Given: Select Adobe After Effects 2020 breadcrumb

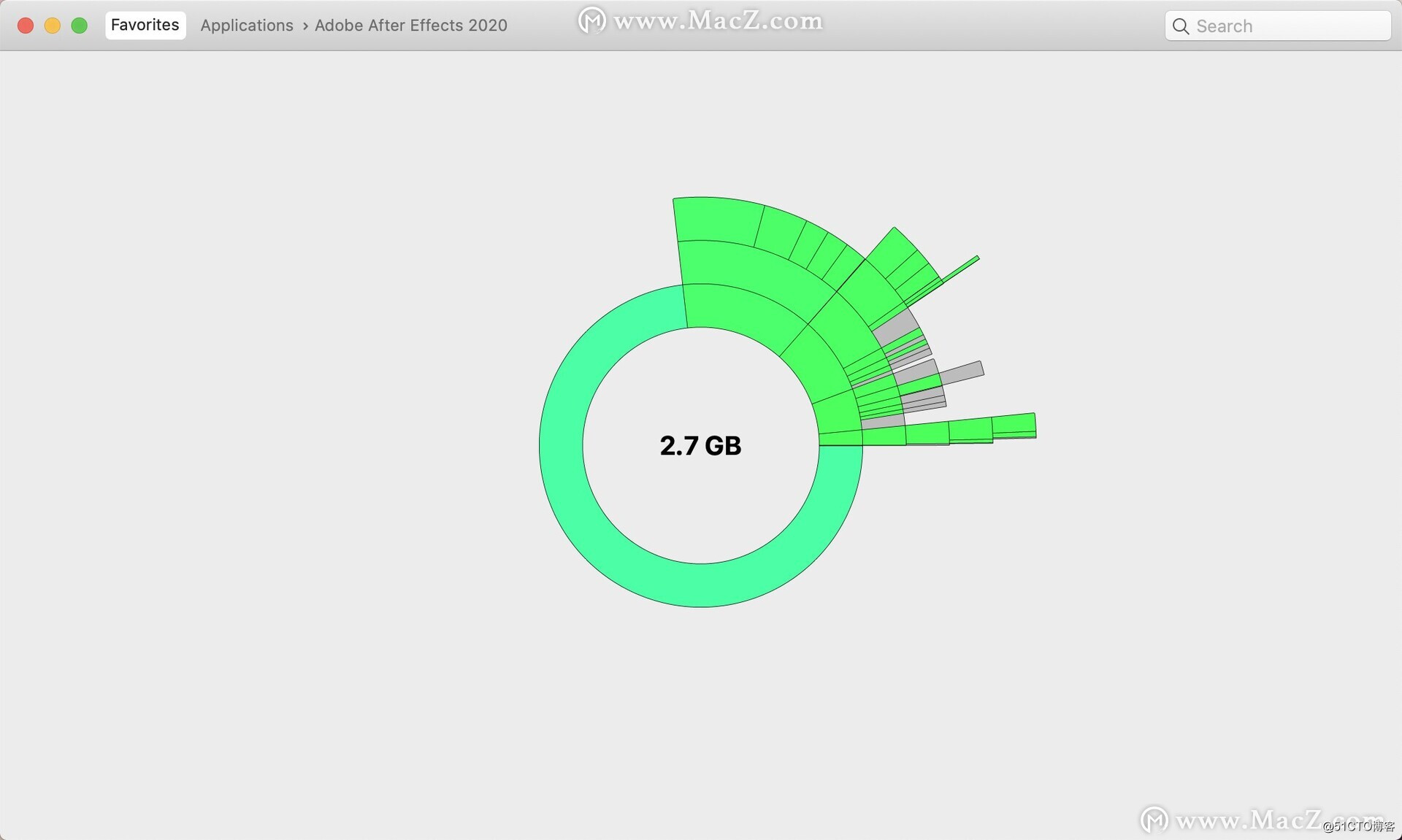Looking at the screenshot, I should coord(410,26).
